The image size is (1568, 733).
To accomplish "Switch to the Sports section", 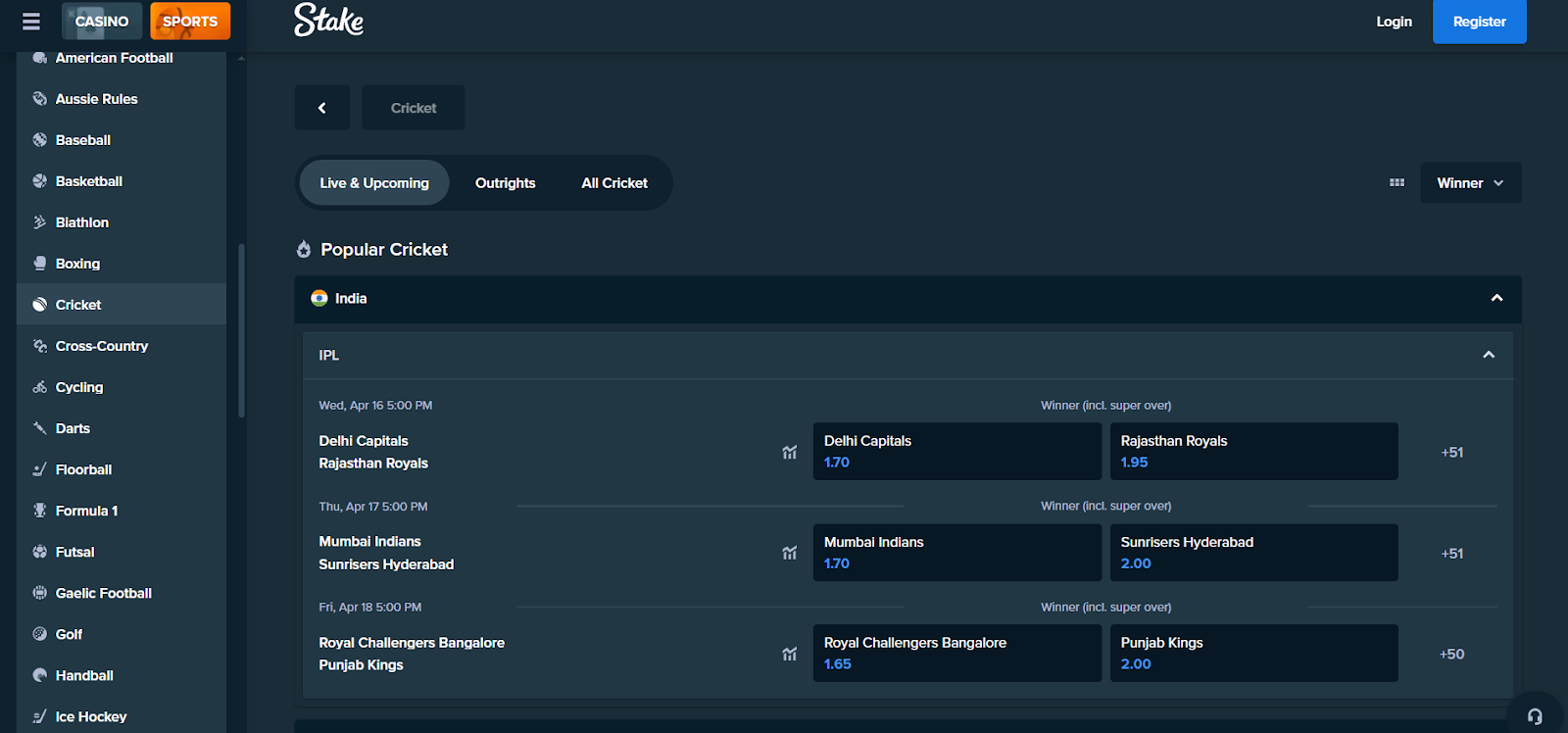I will tap(190, 21).
